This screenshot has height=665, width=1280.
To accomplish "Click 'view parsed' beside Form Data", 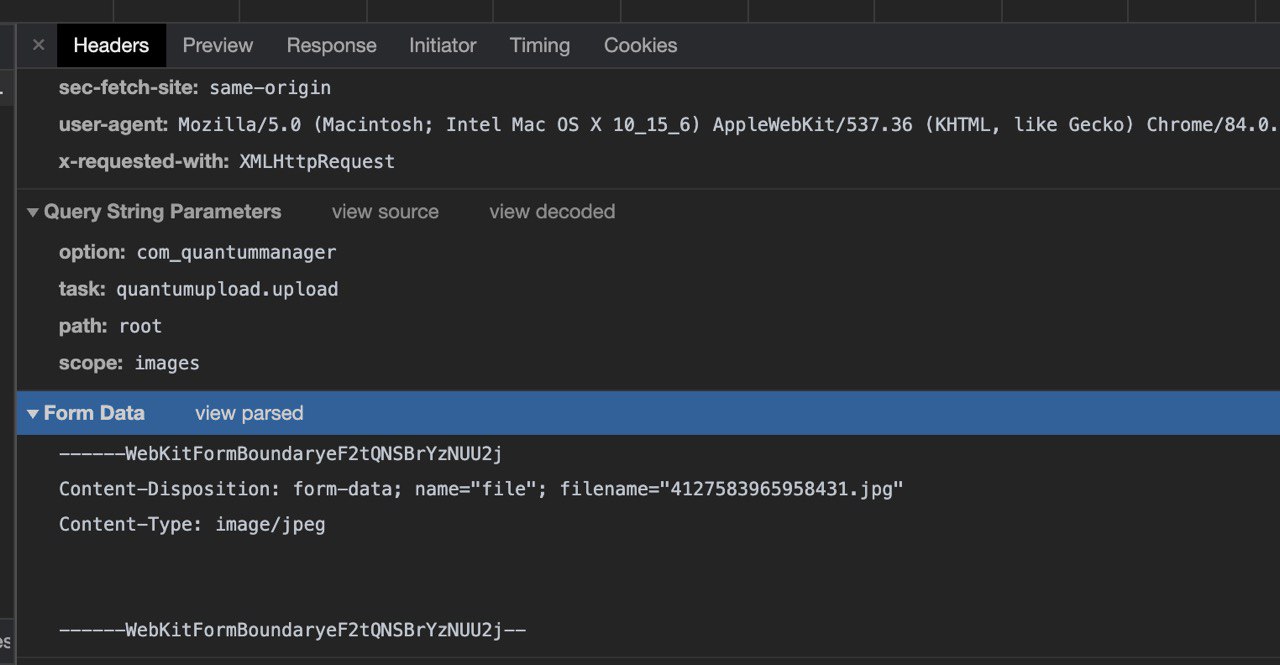I will click(x=249, y=413).
